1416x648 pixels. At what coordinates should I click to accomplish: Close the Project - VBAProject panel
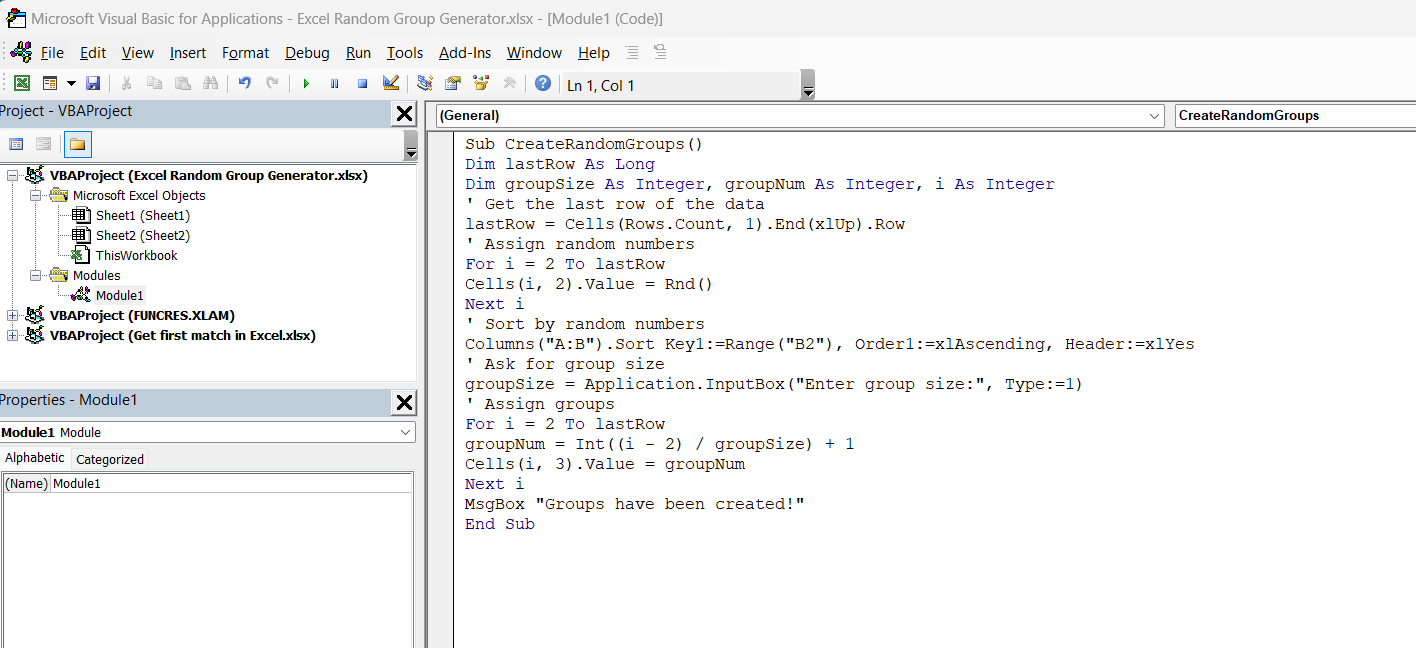coord(404,114)
